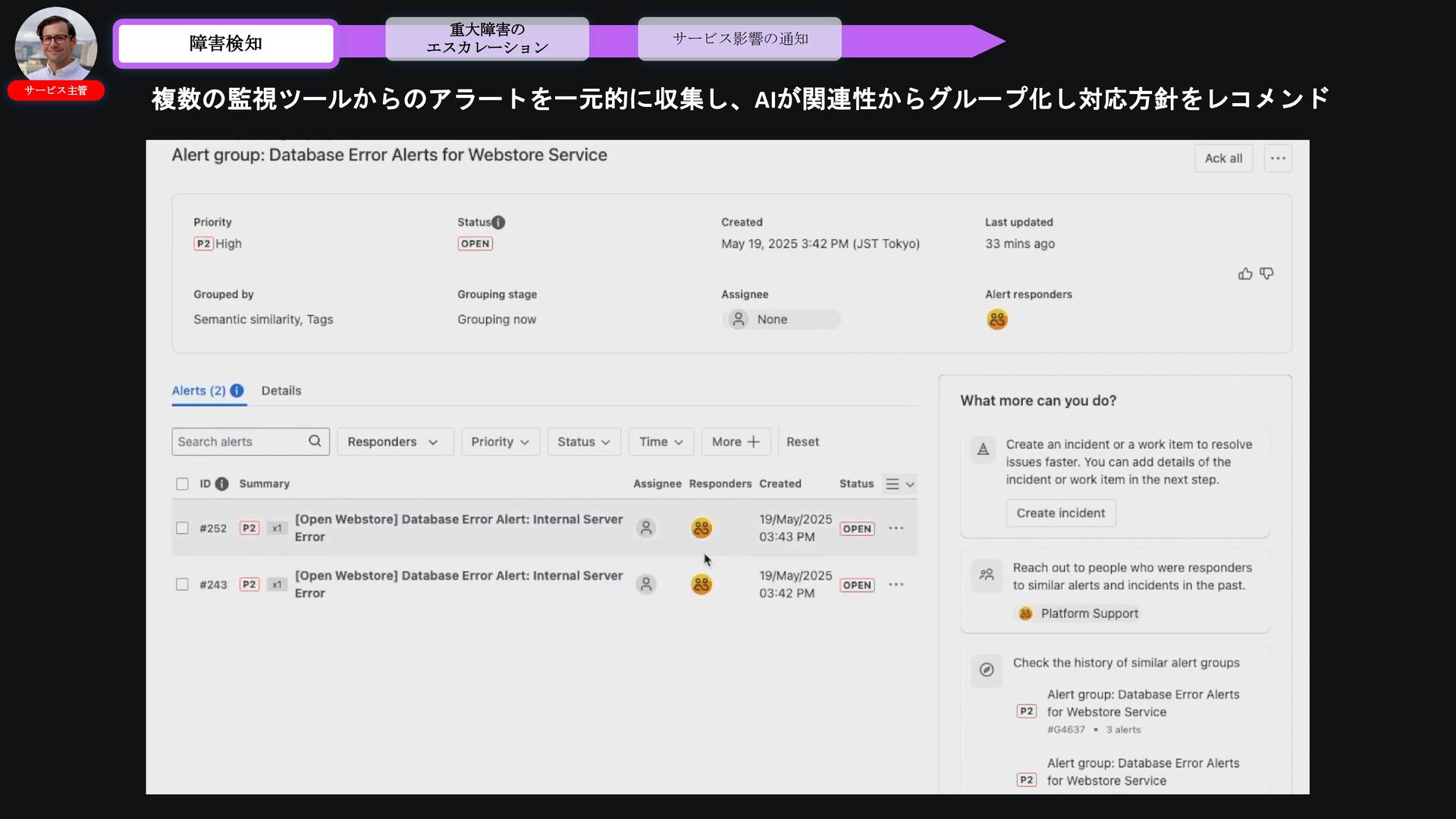Screen dimensions: 1456x819
Task: Click the Status info icon
Action: [x=498, y=222]
